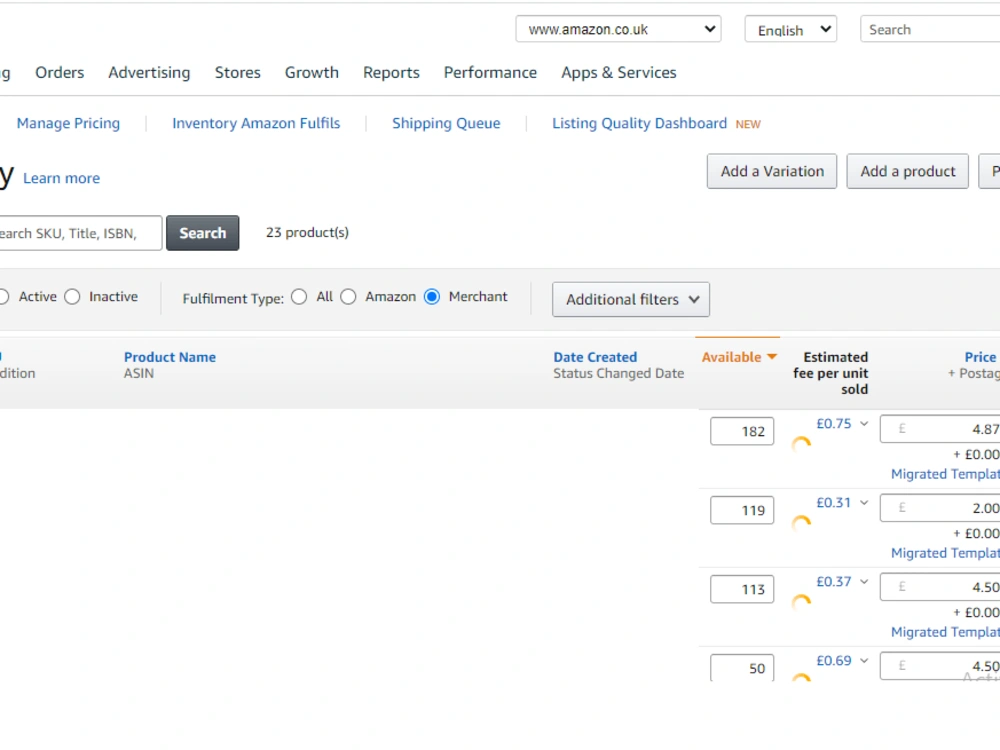Open the Reports menu
The width and height of the screenshot is (1000, 750).
391,73
